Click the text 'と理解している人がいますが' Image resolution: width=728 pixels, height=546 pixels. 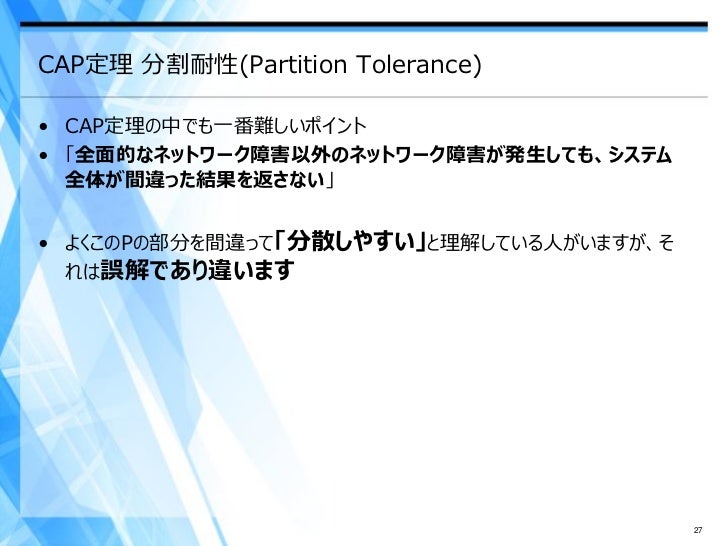pos(535,243)
